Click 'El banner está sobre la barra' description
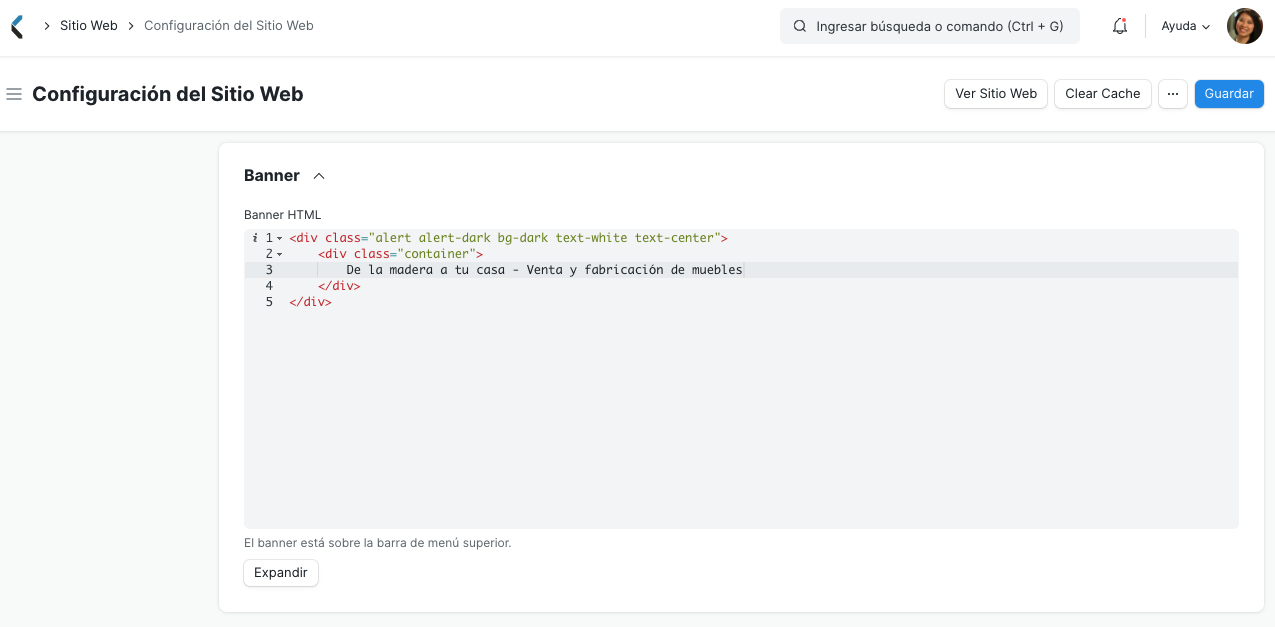Image resolution: width=1275 pixels, height=627 pixels. [x=378, y=543]
